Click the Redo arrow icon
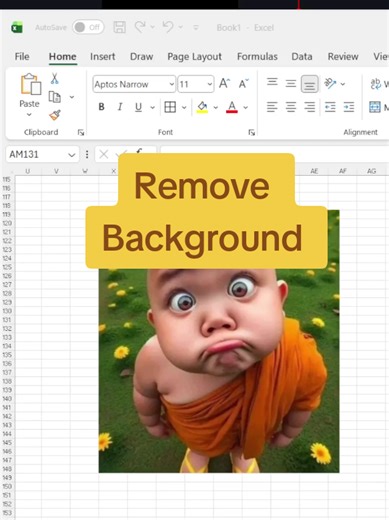 (140, 27)
